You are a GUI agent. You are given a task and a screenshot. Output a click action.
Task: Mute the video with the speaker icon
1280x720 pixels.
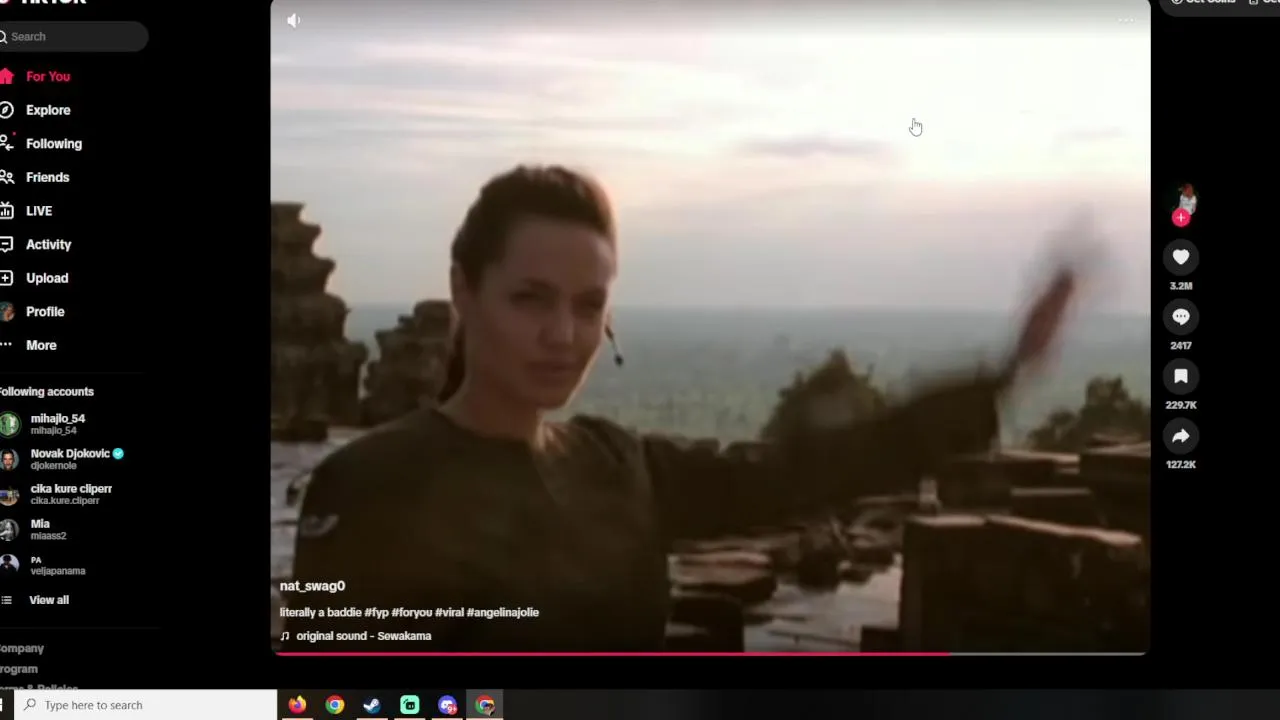[x=294, y=20]
